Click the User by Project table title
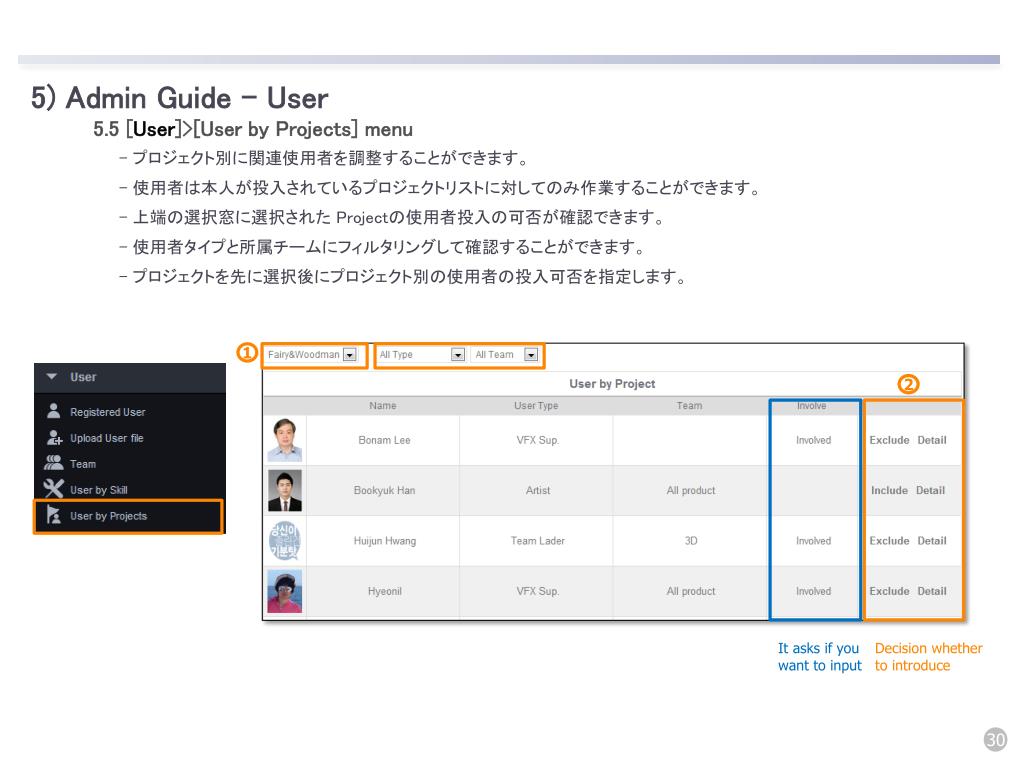 coord(612,384)
